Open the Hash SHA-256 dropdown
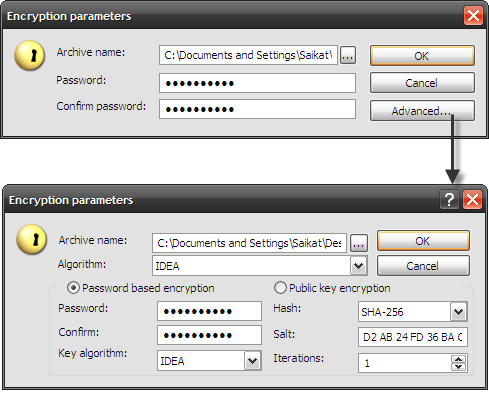The image size is (489, 394). (x=459, y=312)
